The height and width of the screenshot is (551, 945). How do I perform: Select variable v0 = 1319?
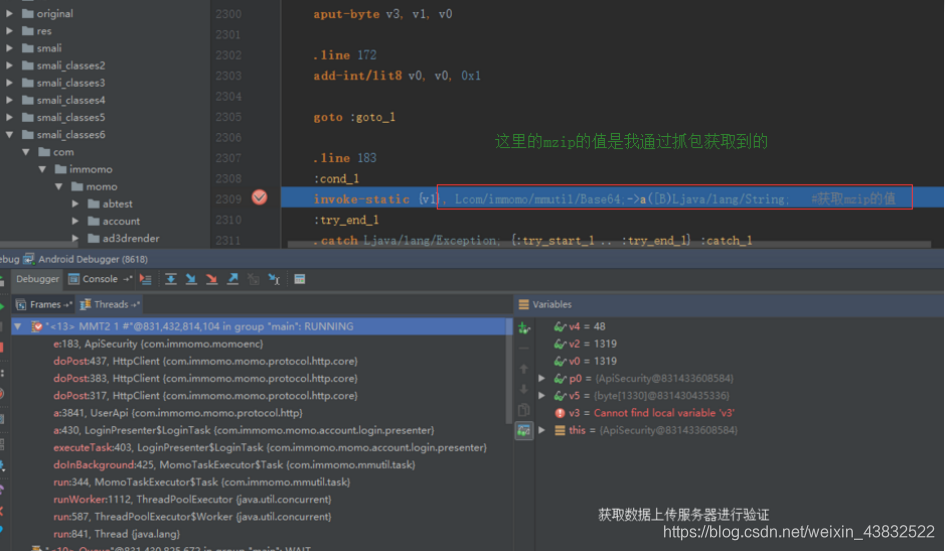[x=585, y=361]
